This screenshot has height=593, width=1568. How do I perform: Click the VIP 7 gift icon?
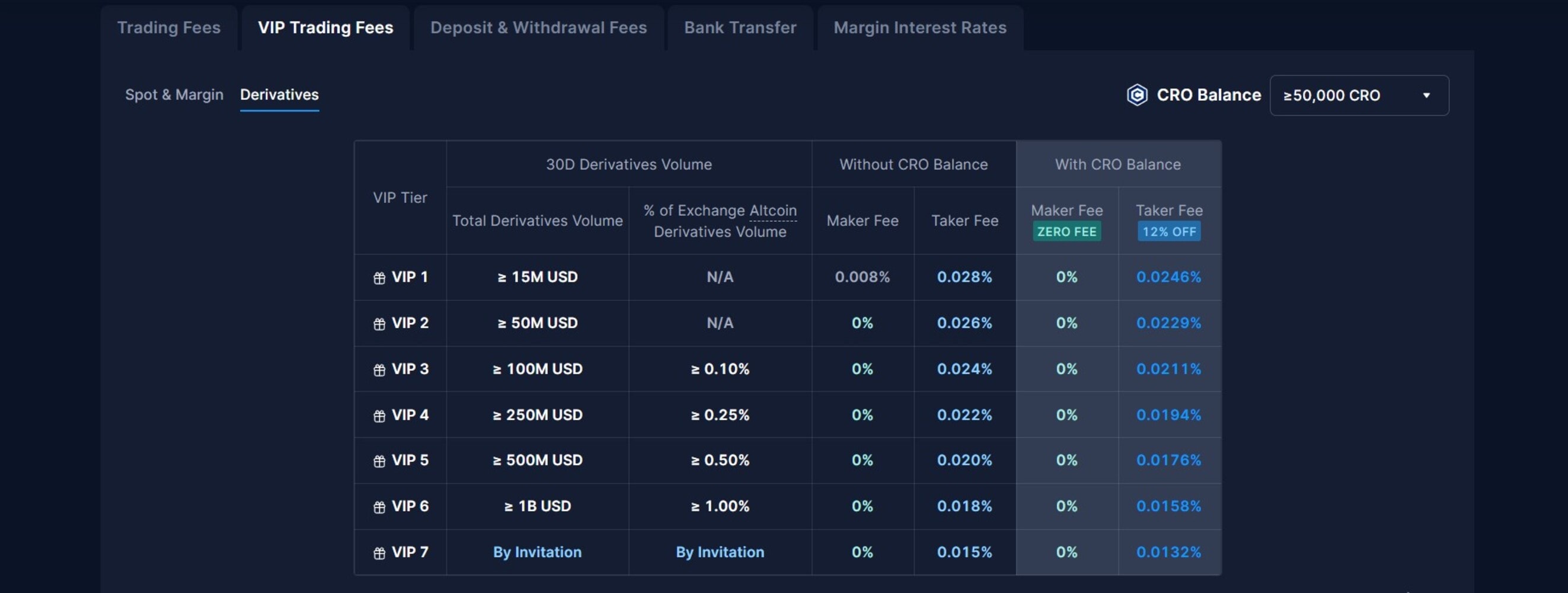click(x=379, y=553)
